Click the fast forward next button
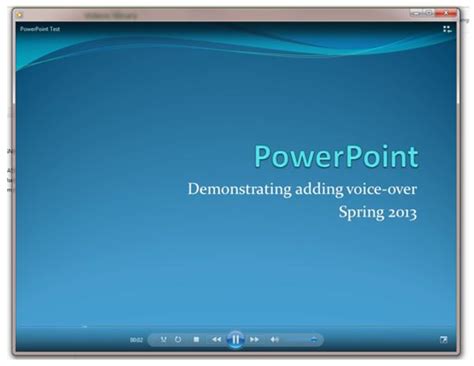The width and height of the screenshot is (474, 366). pyautogui.click(x=254, y=339)
